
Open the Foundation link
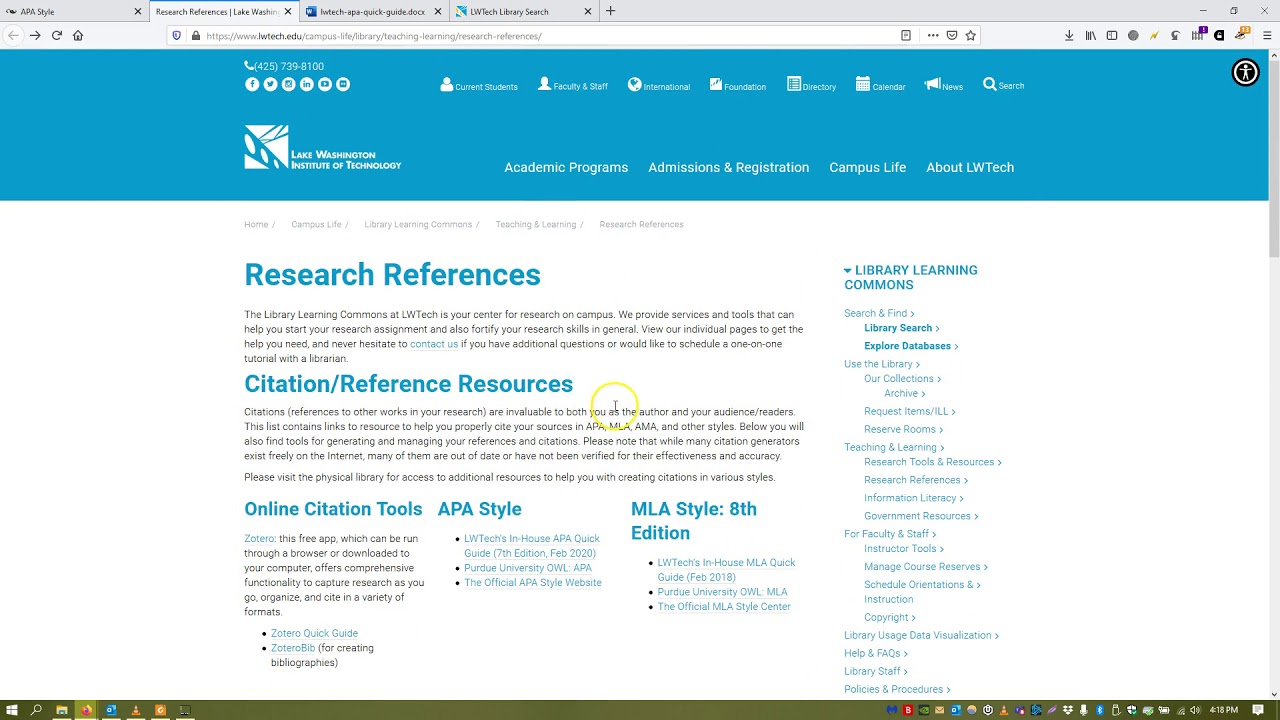click(x=738, y=86)
